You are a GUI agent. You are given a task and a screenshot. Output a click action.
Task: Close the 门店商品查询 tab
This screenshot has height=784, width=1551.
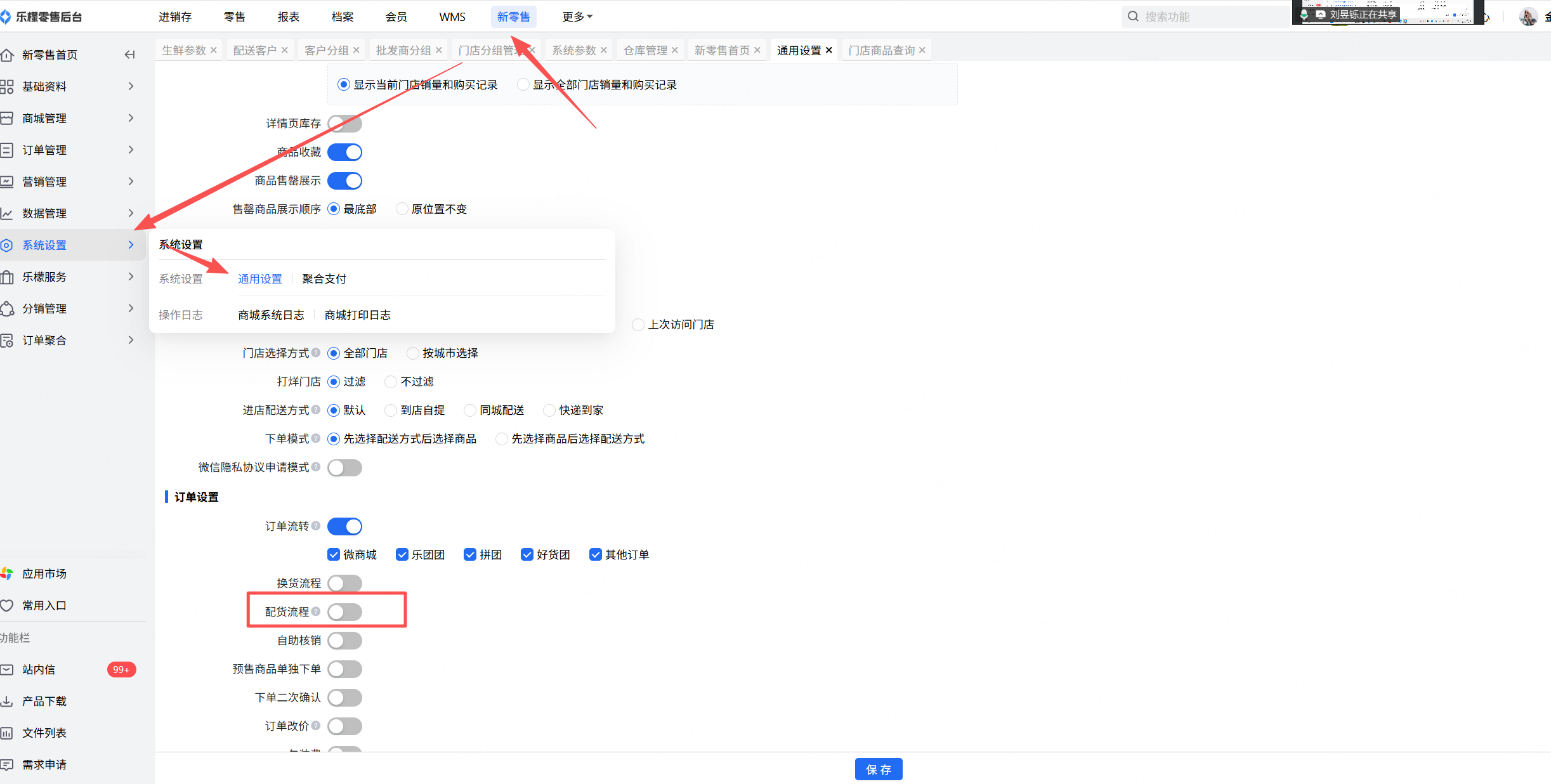[x=922, y=50]
